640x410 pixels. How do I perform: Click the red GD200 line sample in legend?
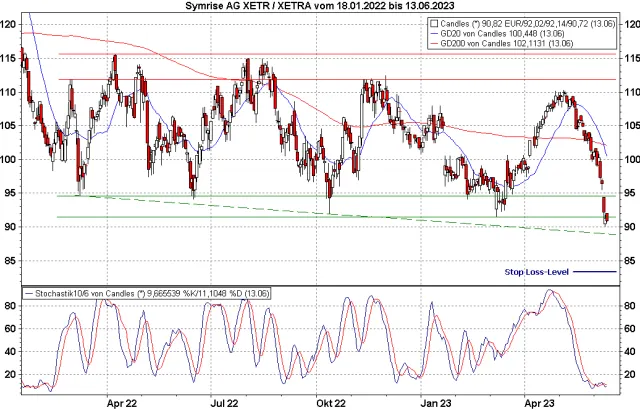(x=434, y=43)
